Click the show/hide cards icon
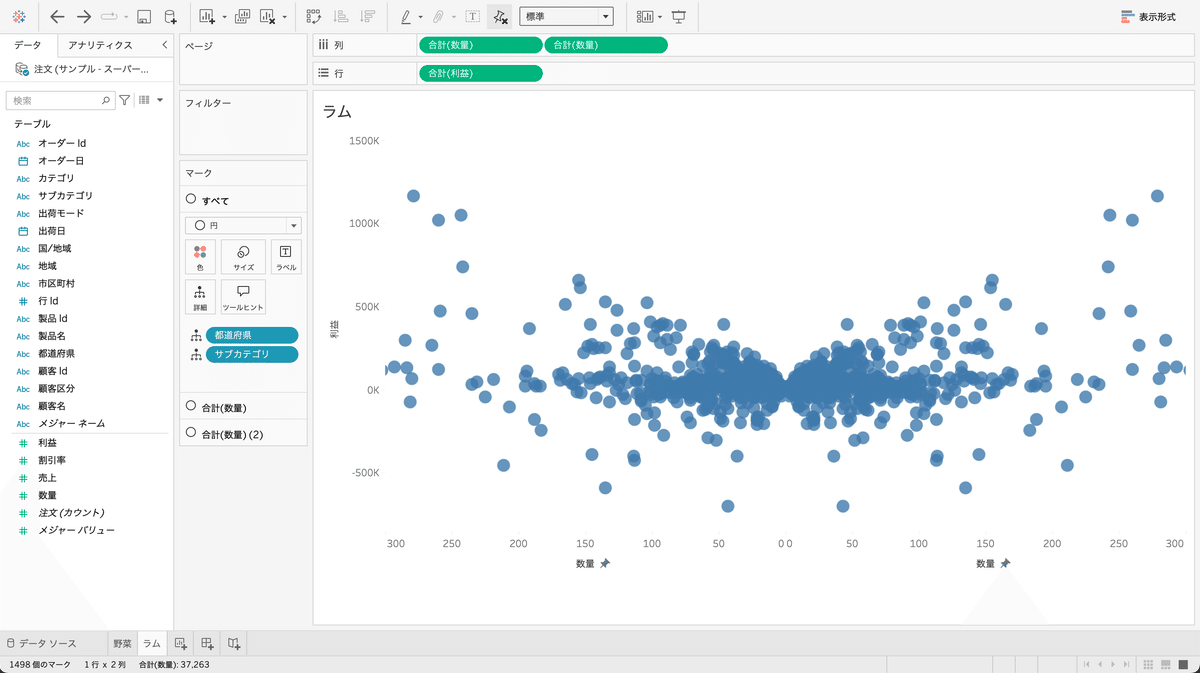This screenshot has width=1200, height=673. pyautogui.click(x=645, y=17)
